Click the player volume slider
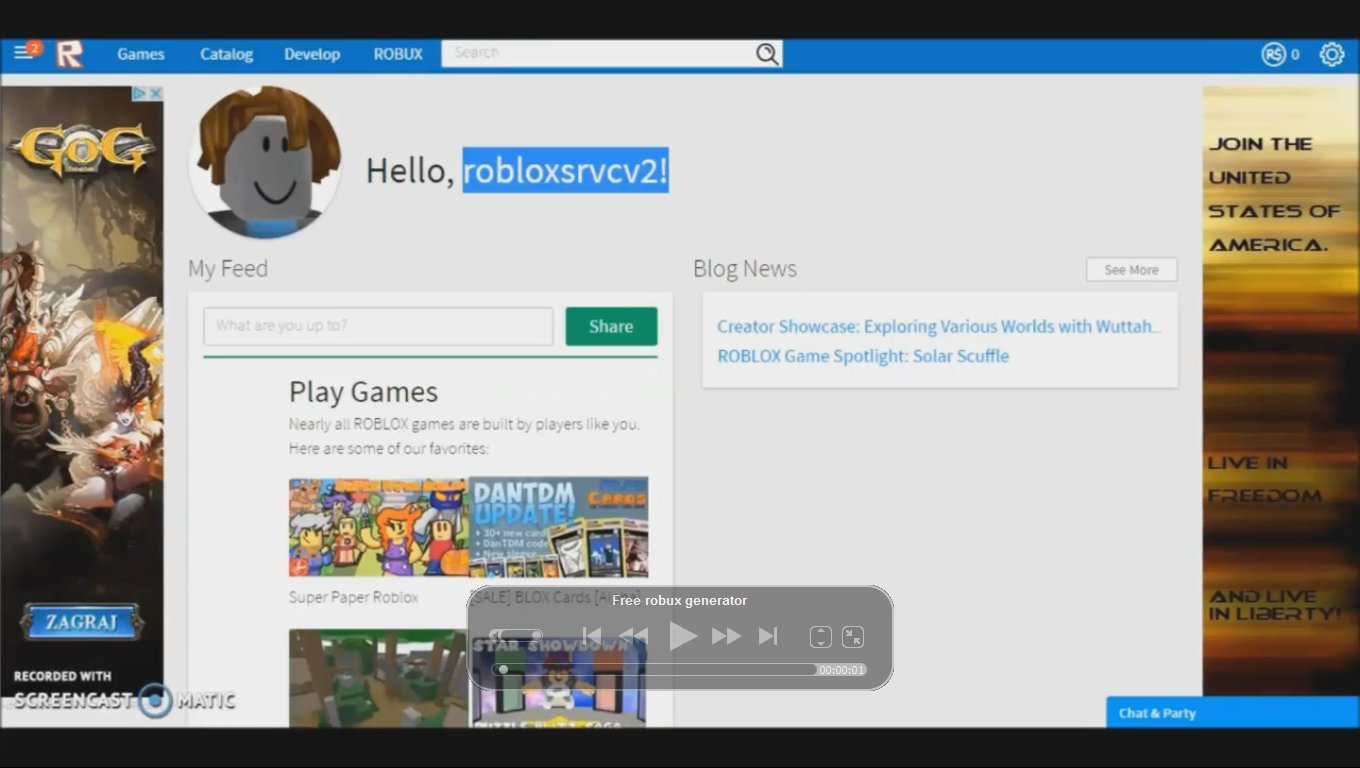 coord(516,636)
